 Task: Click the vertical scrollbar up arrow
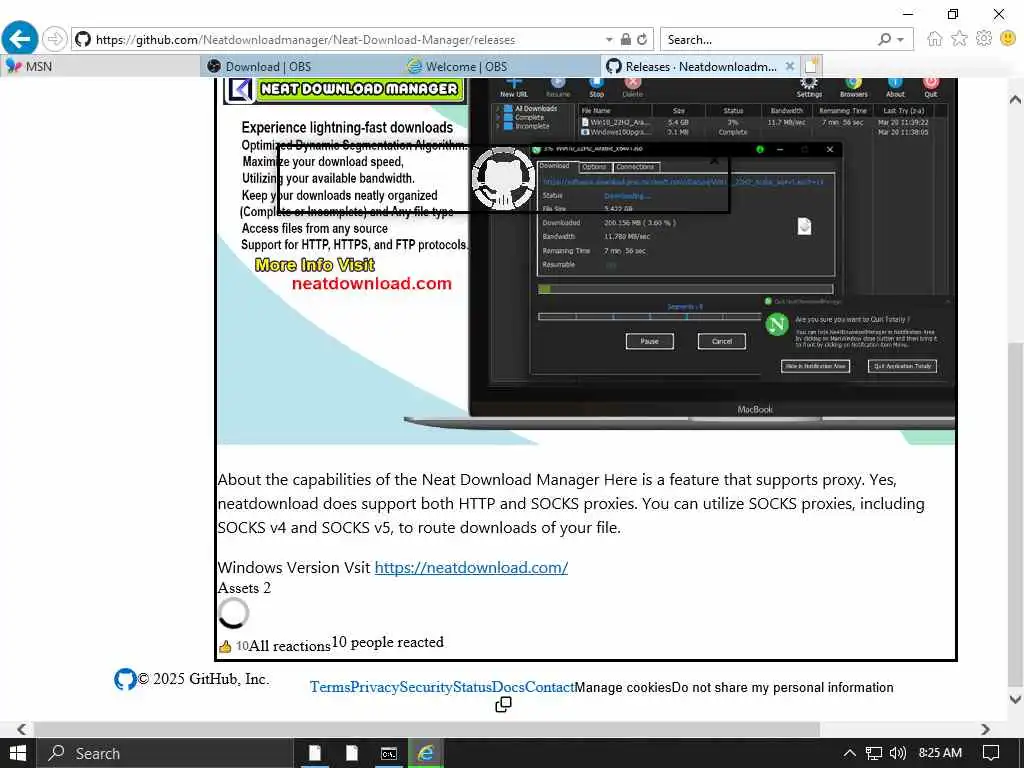click(x=1015, y=99)
